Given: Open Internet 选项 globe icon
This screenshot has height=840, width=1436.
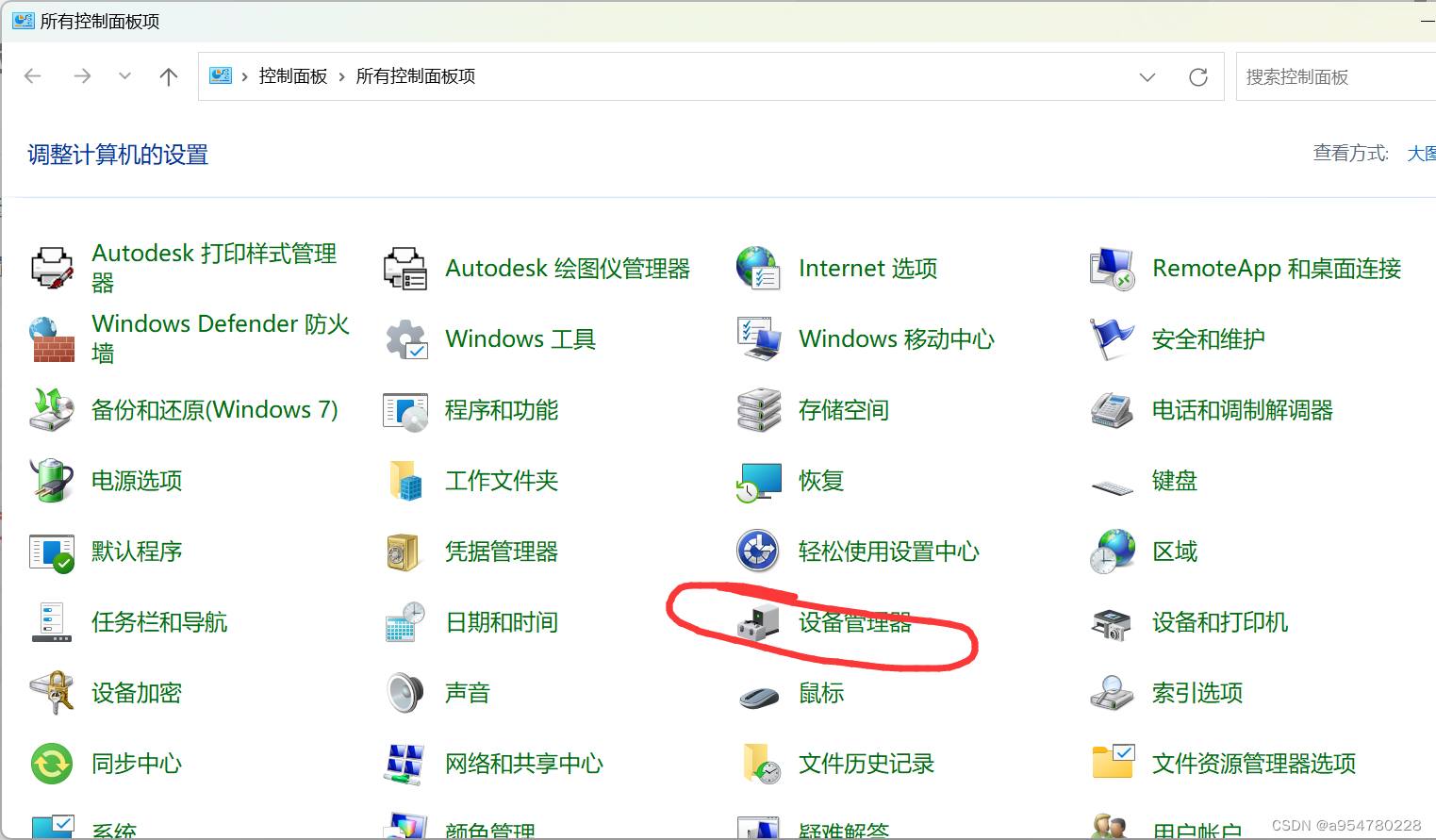Looking at the screenshot, I should click(x=759, y=269).
